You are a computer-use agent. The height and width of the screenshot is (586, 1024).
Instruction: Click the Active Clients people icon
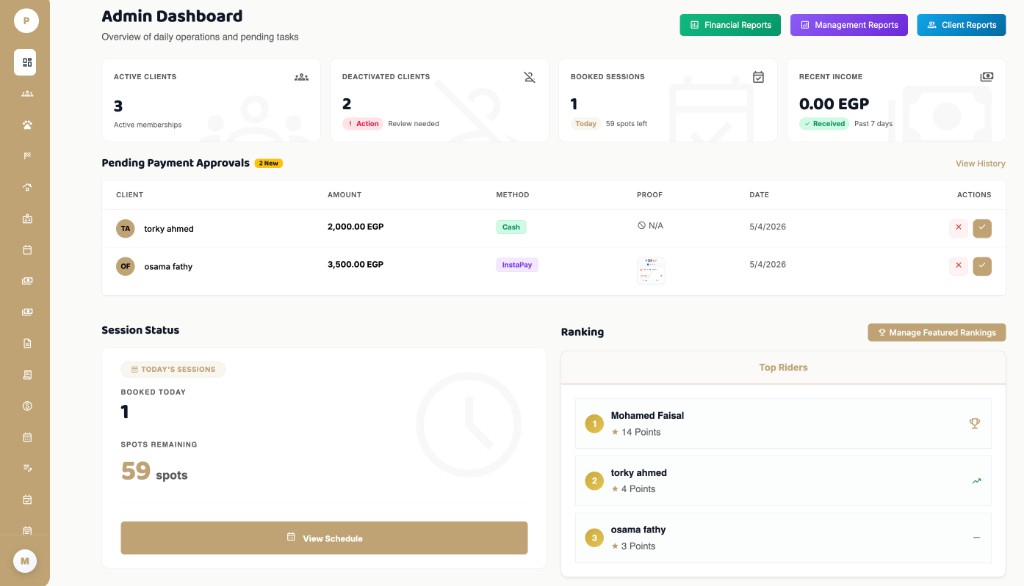(x=301, y=77)
